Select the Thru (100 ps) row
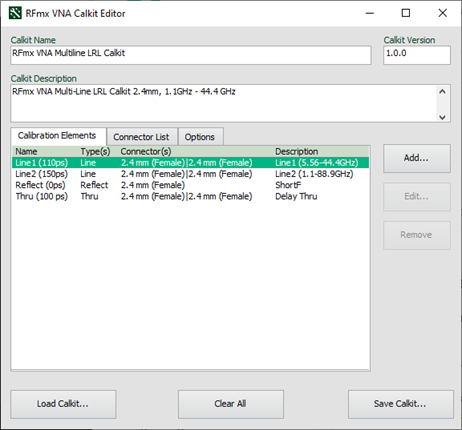This screenshot has height=430, width=462. 190,196
